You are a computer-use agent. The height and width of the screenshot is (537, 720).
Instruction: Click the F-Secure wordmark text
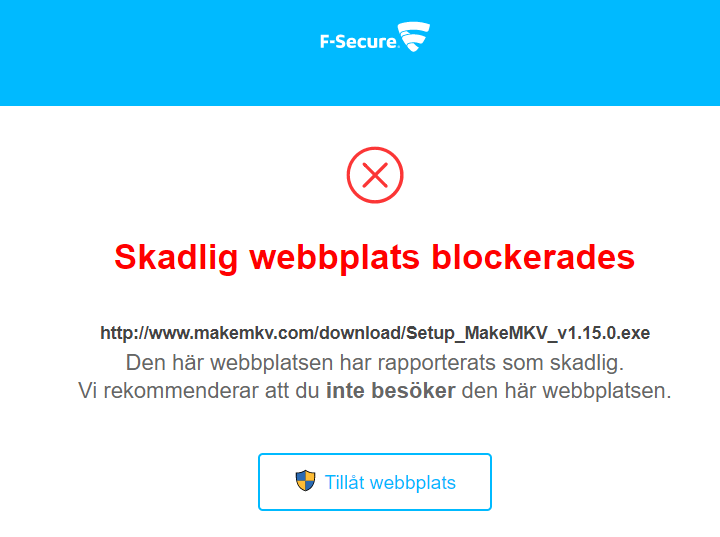tap(357, 42)
